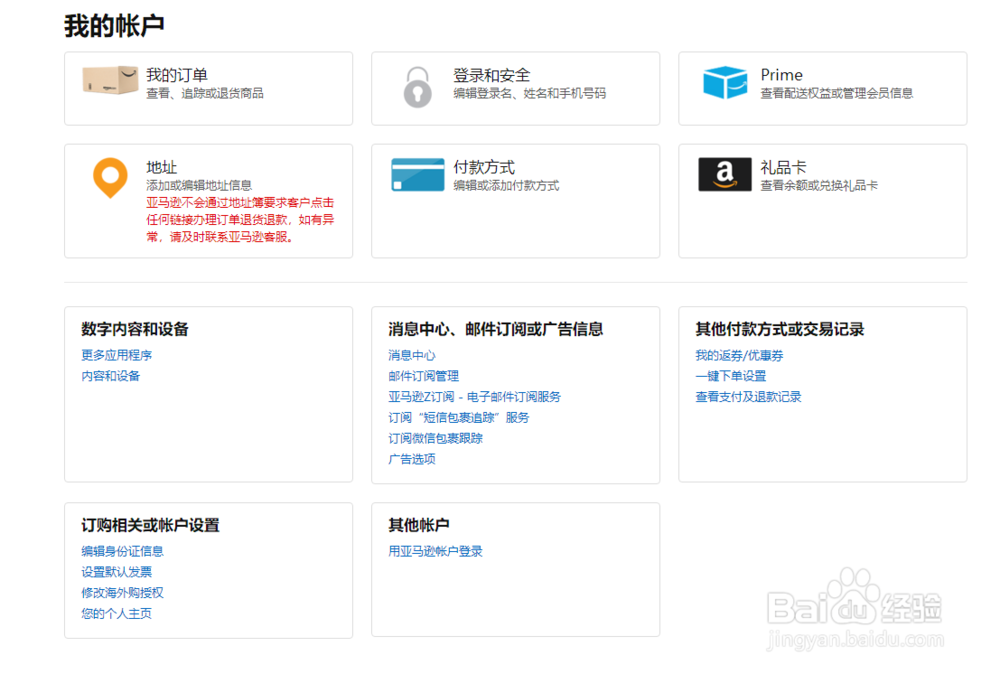
Task: Click the Amazon logo icon for 礼品卡
Action: tap(723, 173)
